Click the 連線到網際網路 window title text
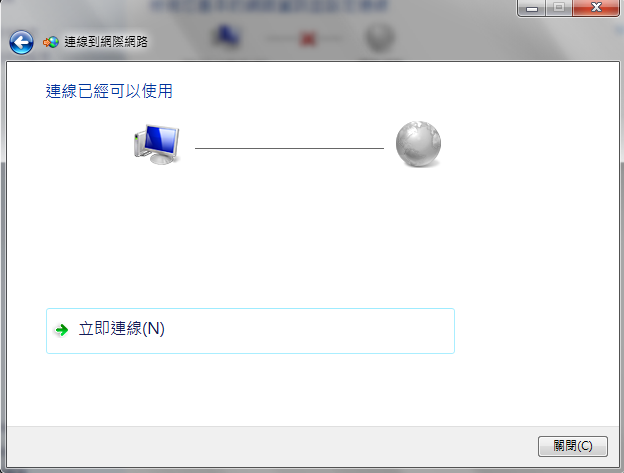This screenshot has height=473, width=624. (106, 42)
